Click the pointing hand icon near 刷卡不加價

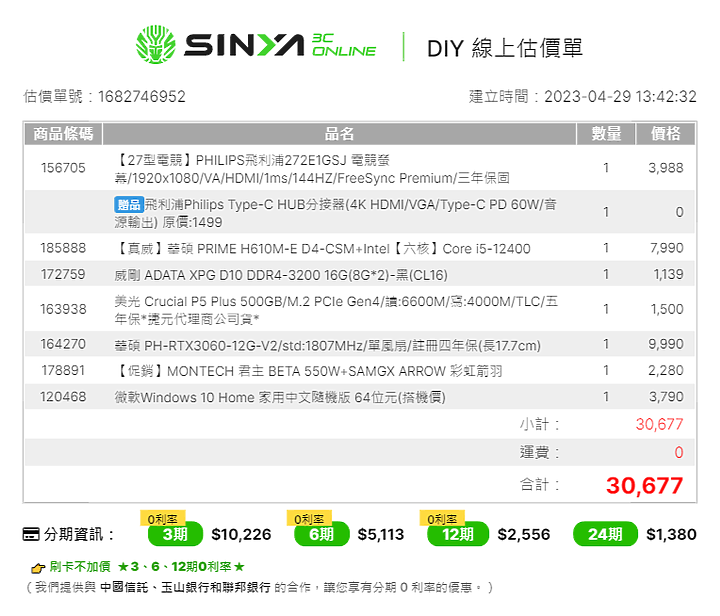[x=38, y=568]
